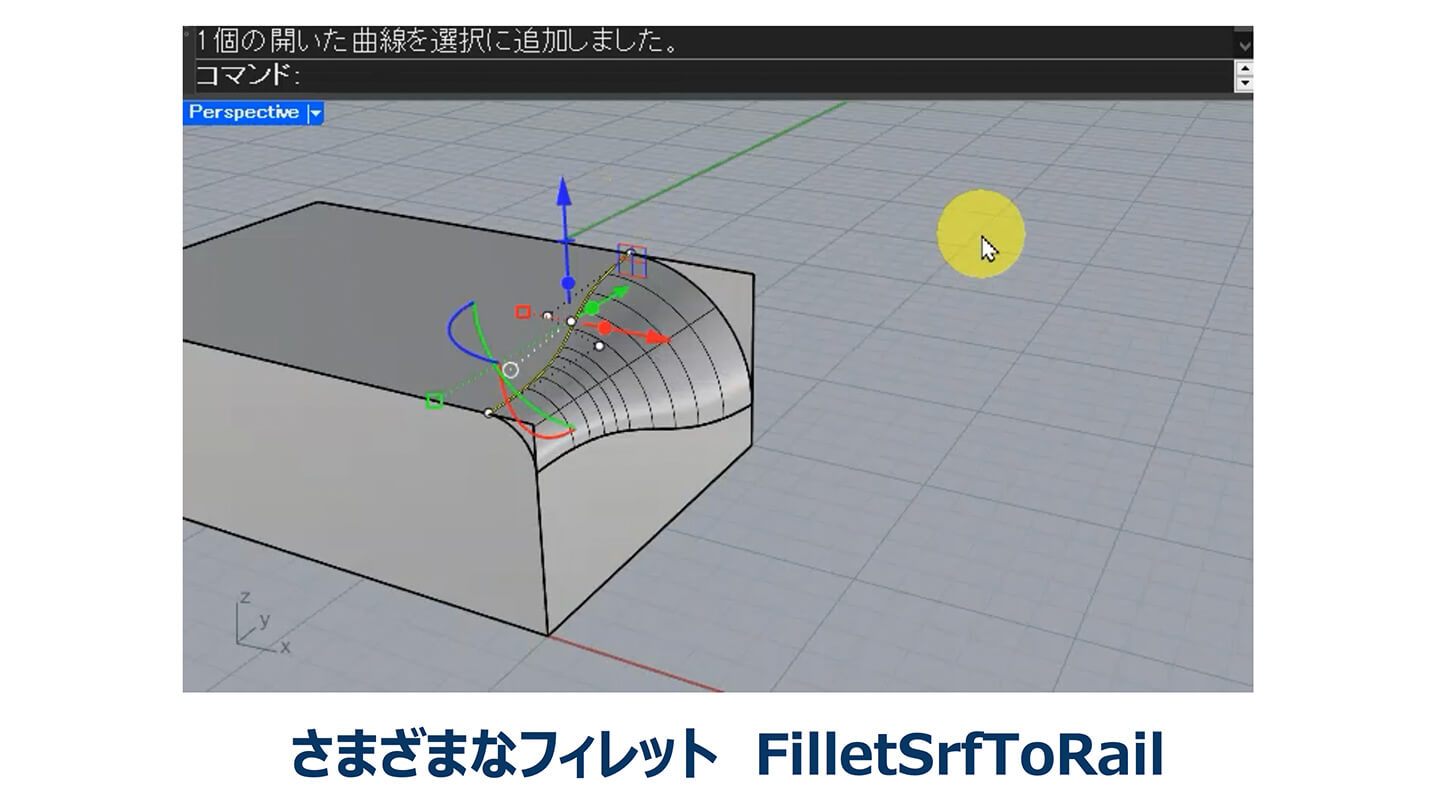Click the green plane-move dot on gumball
This screenshot has height=810, width=1440.
click(x=591, y=308)
